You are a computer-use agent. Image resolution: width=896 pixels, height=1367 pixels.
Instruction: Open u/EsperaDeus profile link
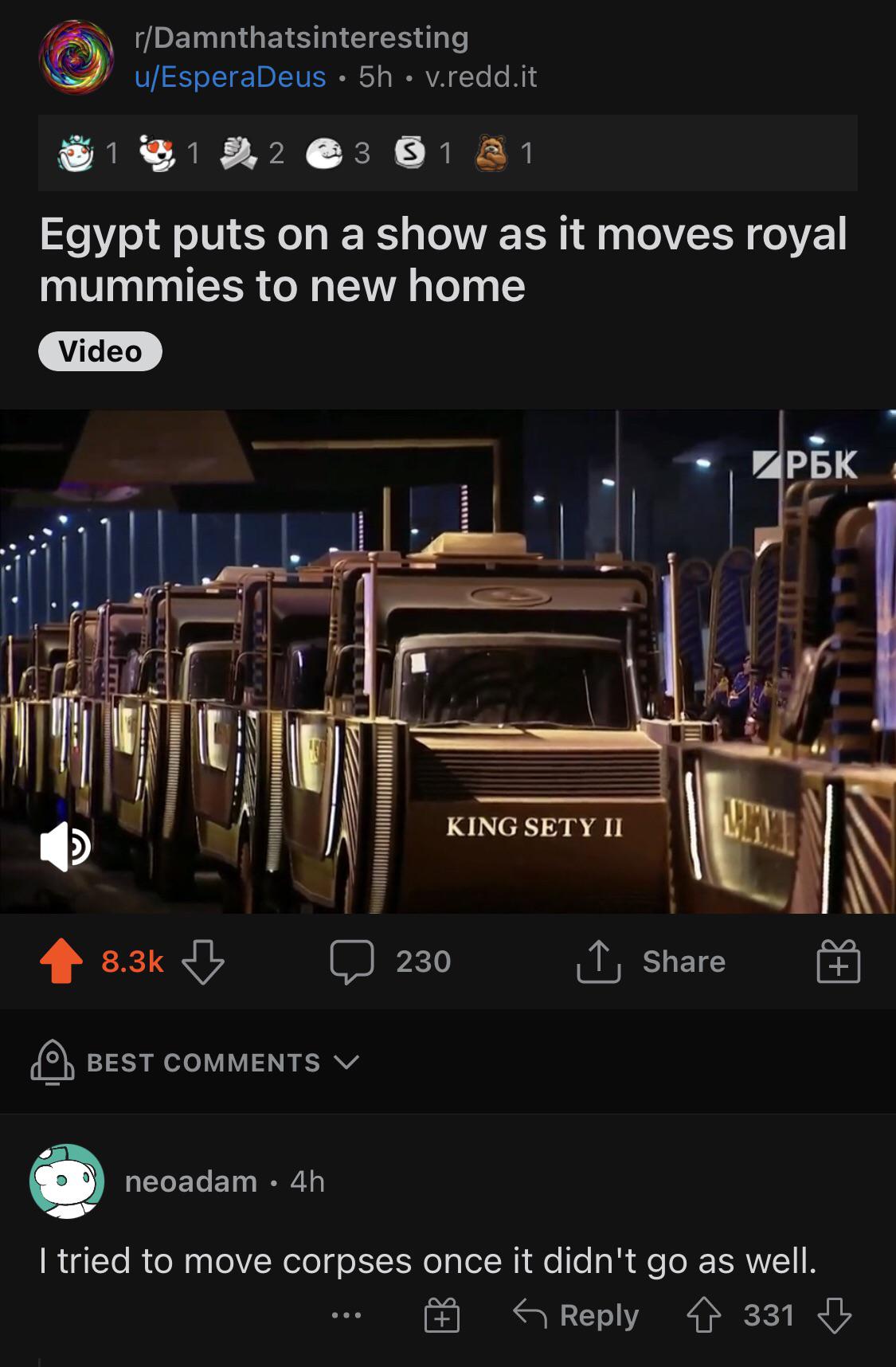pyautogui.click(x=230, y=76)
